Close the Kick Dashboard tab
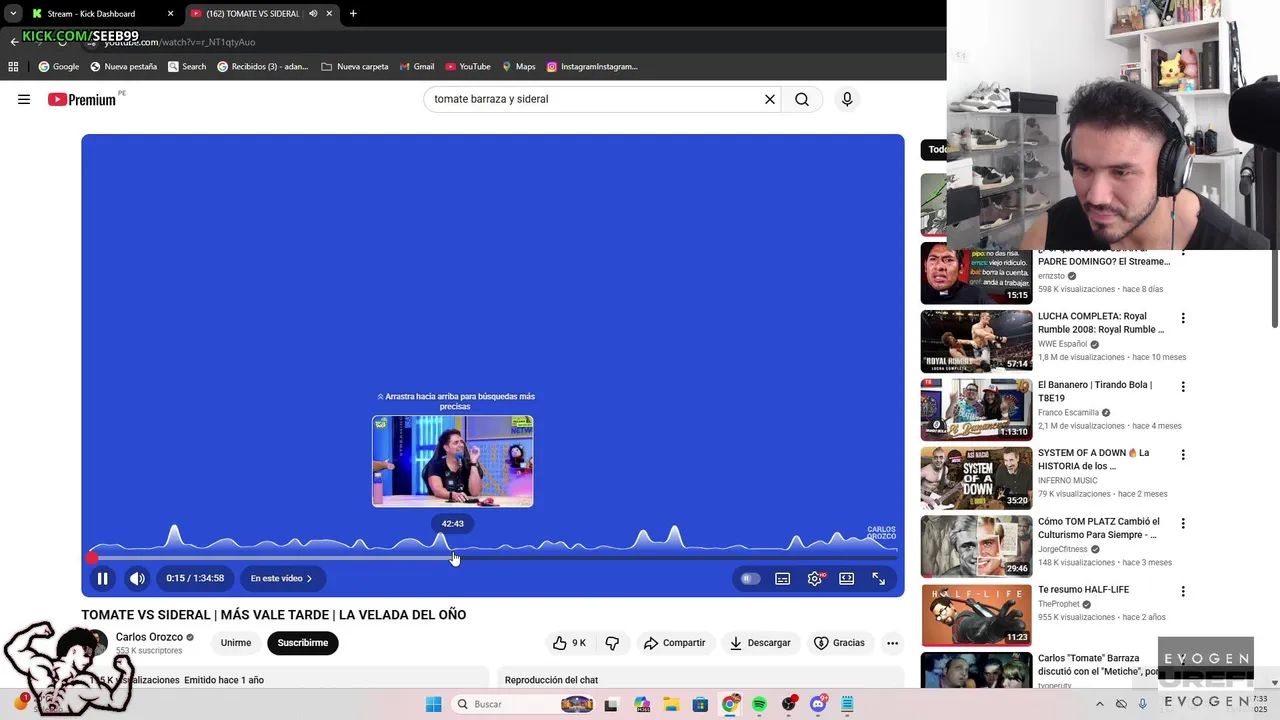The image size is (1280, 720). [170, 14]
